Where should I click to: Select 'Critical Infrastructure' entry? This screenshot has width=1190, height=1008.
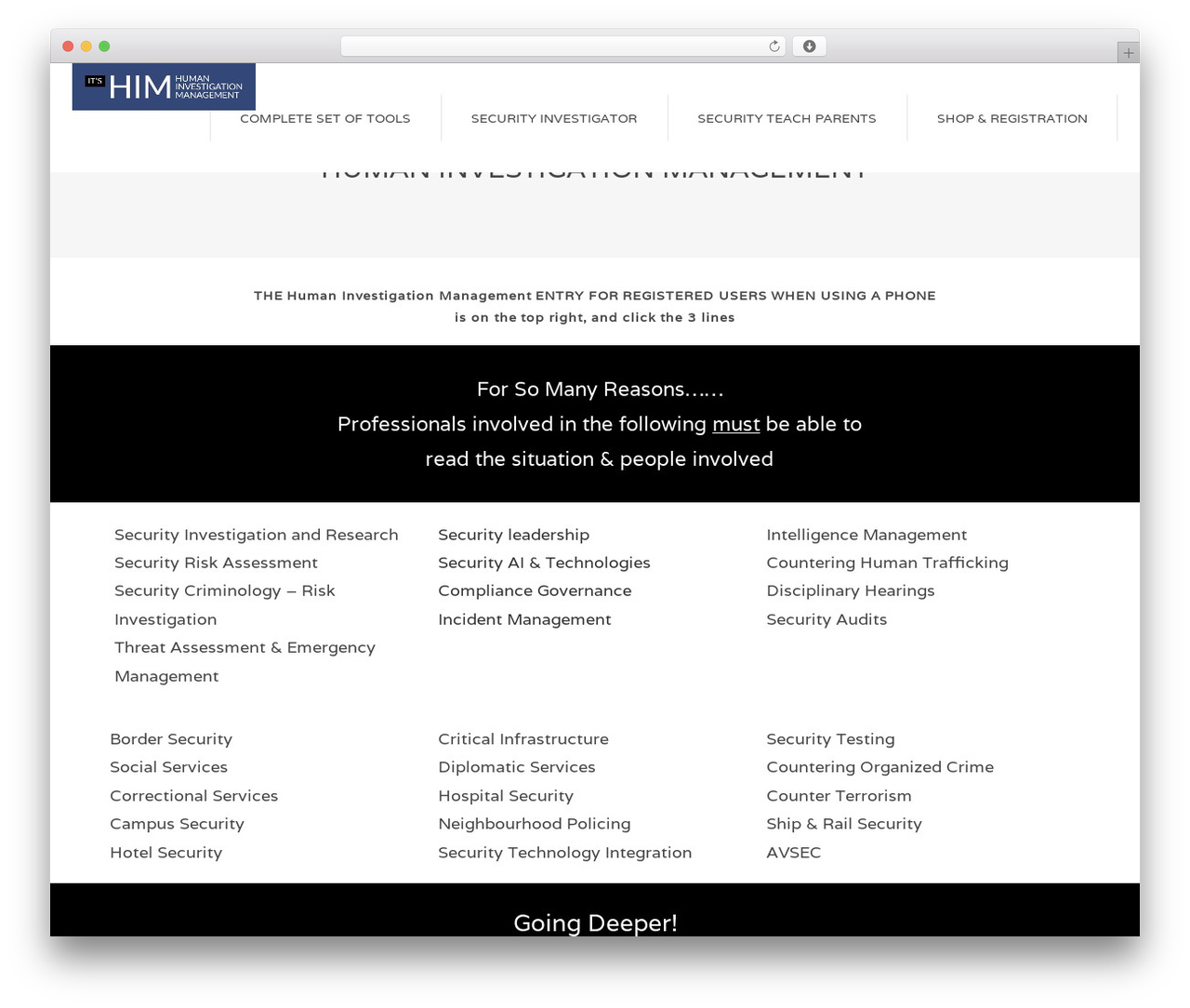point(523,739)
